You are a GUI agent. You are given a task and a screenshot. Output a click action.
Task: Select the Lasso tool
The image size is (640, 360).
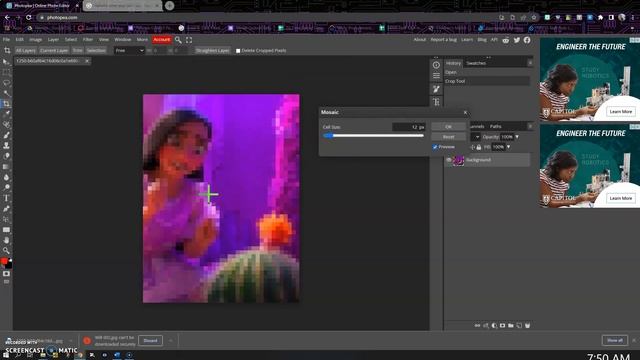[6, 83]
